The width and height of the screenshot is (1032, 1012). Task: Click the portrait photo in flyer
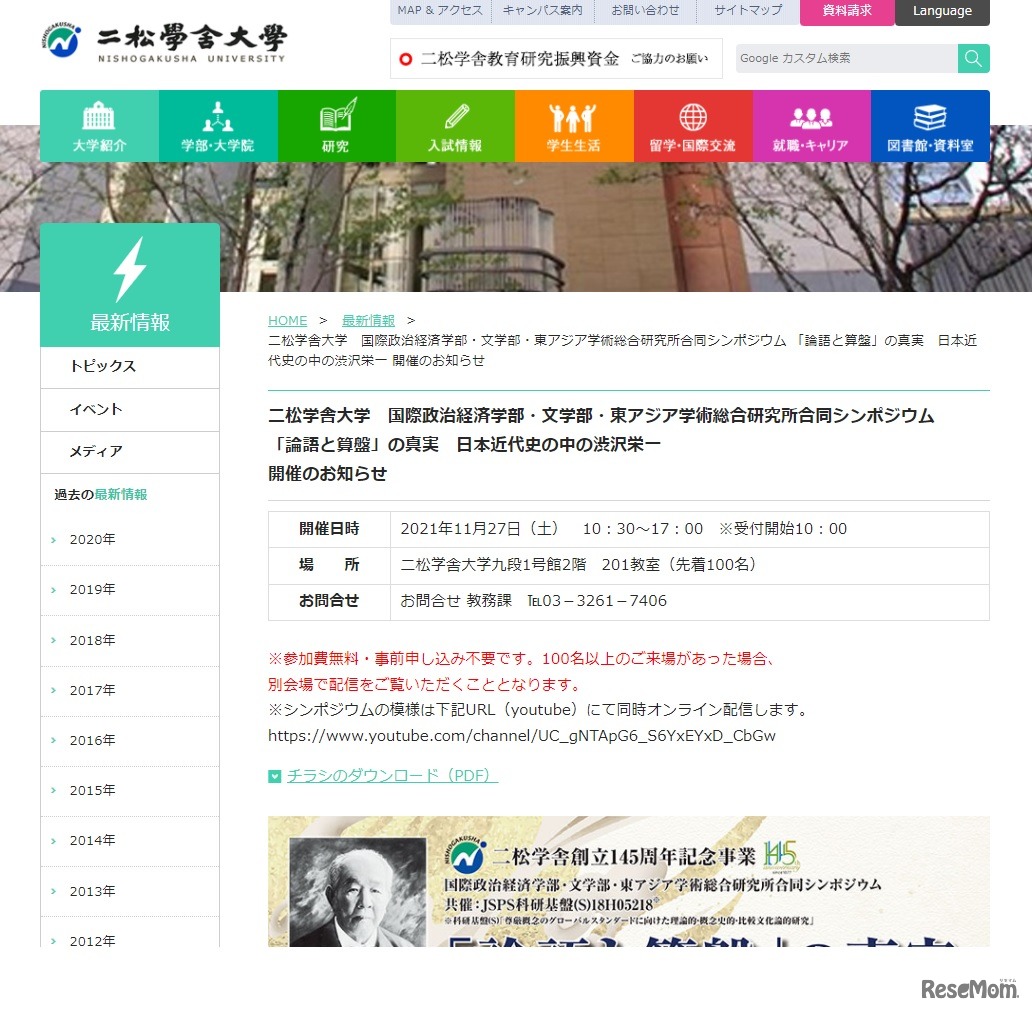(x=357, y=893)
